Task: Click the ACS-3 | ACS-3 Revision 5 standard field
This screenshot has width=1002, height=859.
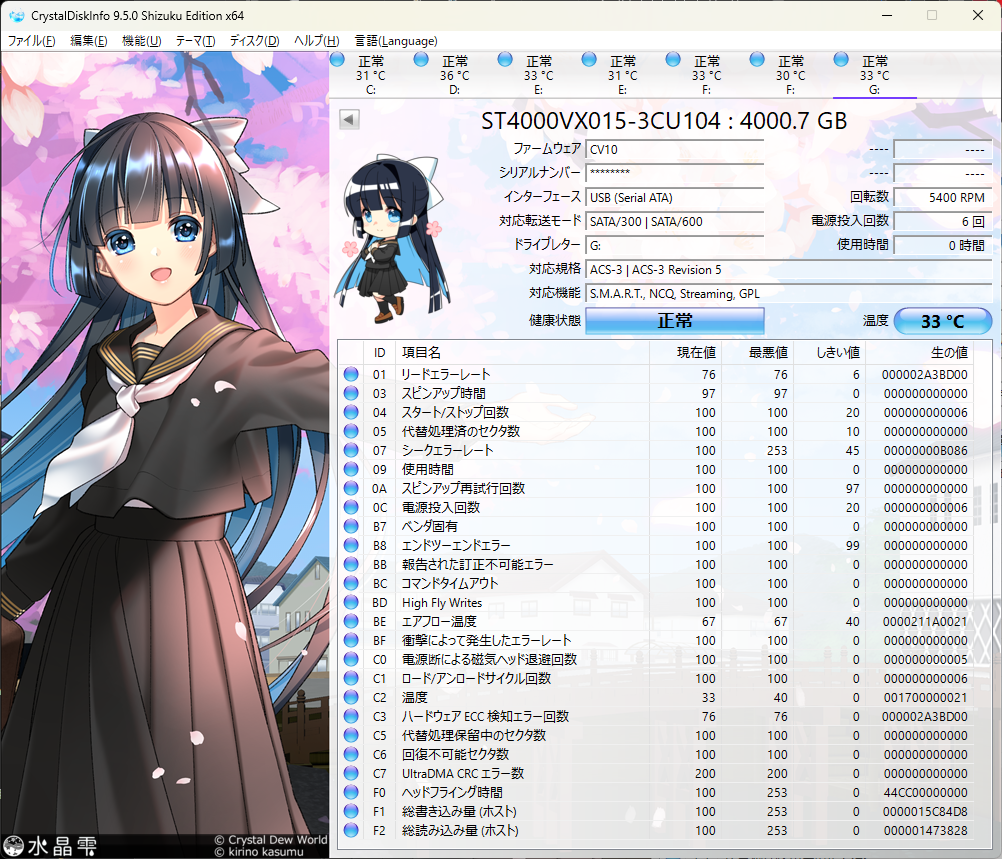Action: pos(789,270)
